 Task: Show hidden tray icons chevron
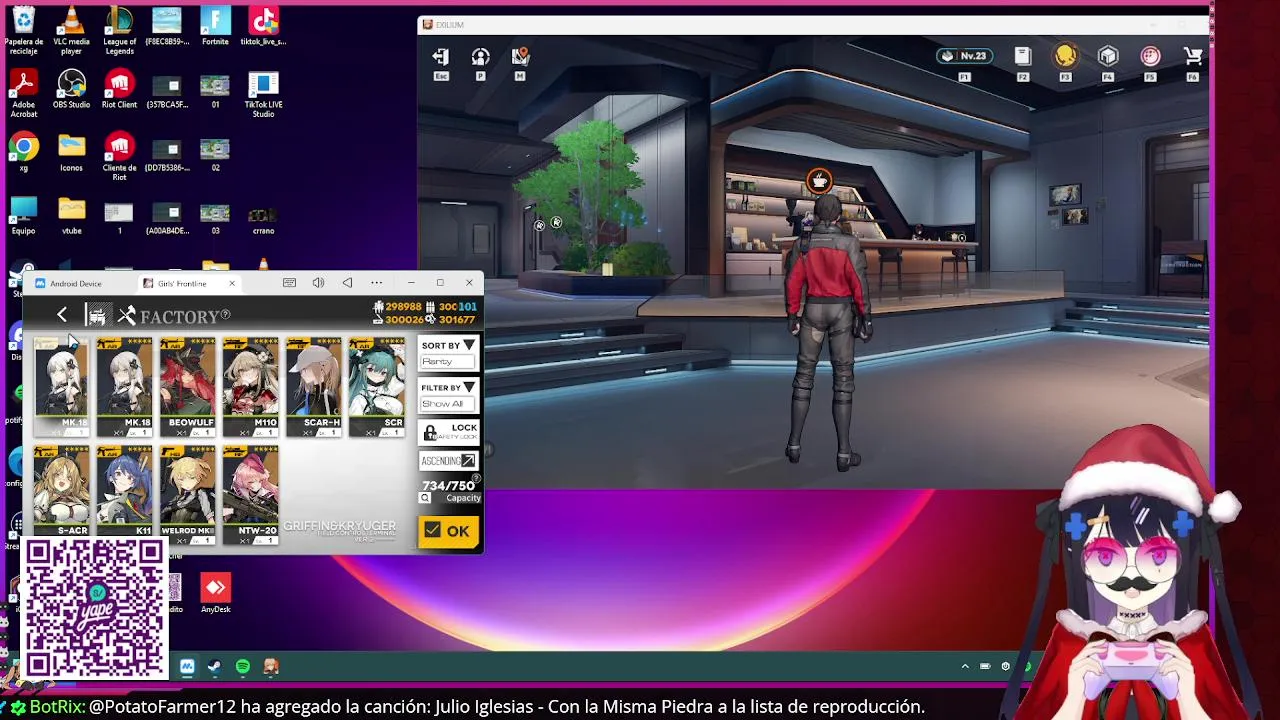[965, 666]
